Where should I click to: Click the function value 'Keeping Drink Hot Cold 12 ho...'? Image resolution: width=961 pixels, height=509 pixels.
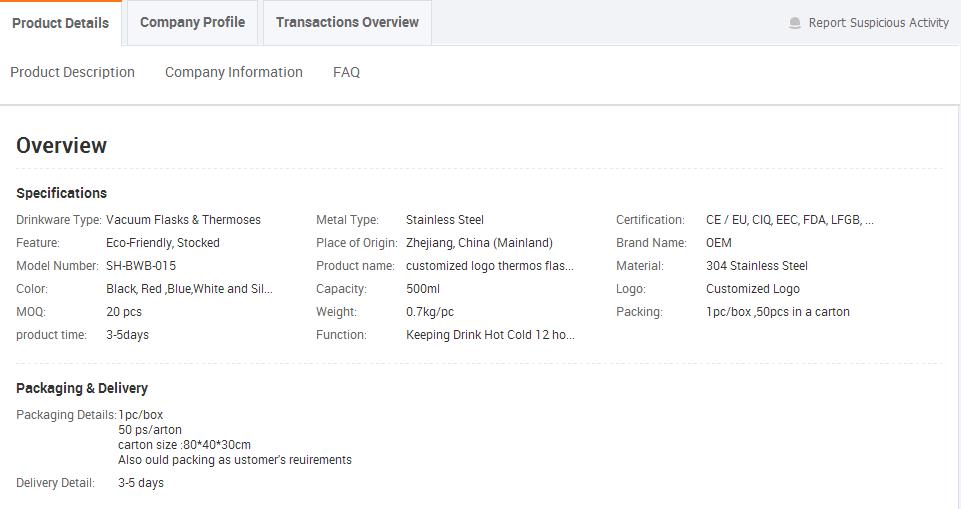tap(490, 335)
